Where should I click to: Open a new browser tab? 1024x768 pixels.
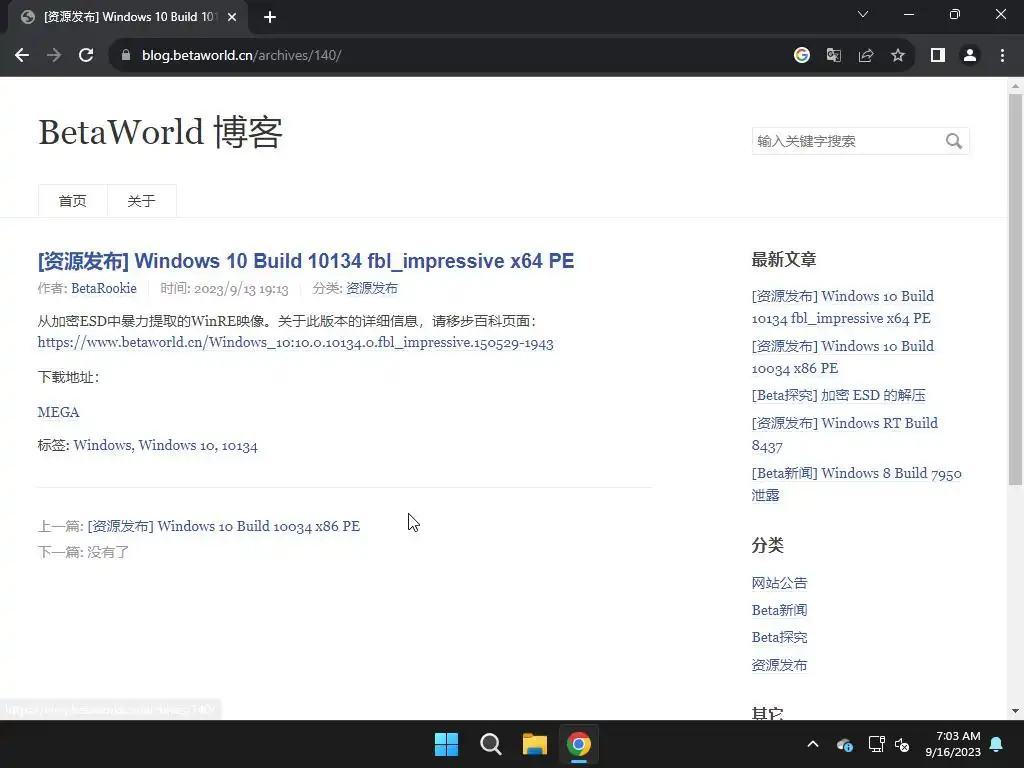pyautogui.click(x=270, y=17)
